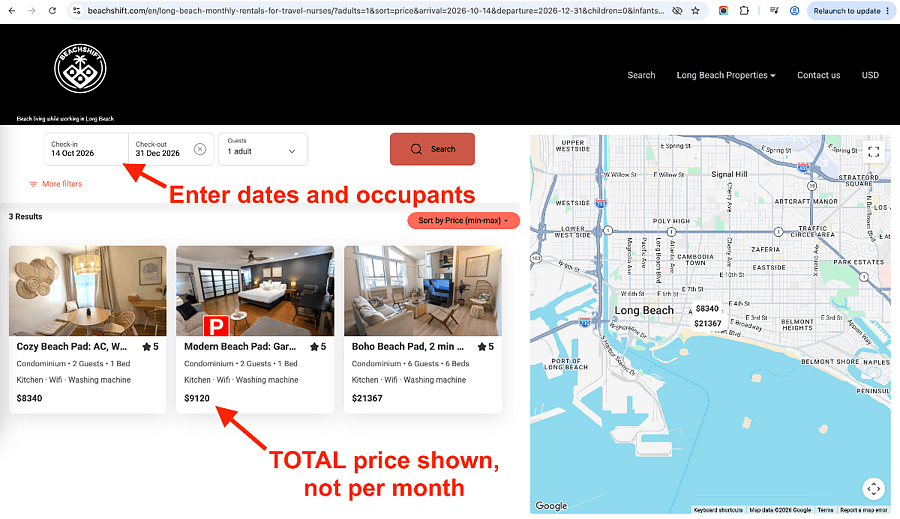
Task: Open Cozy Beach Pad photo thumbnail
Action: [88, 291]
